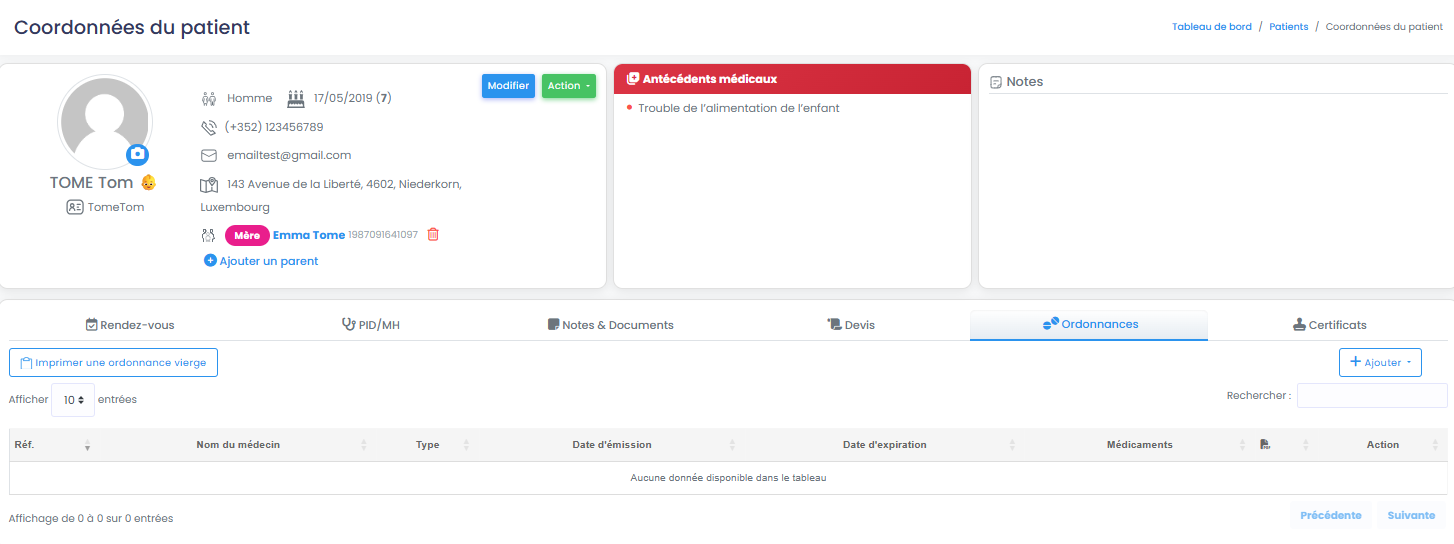
Task: Open the Ajouter dropdown button
Action: [x=1380, y=362]
